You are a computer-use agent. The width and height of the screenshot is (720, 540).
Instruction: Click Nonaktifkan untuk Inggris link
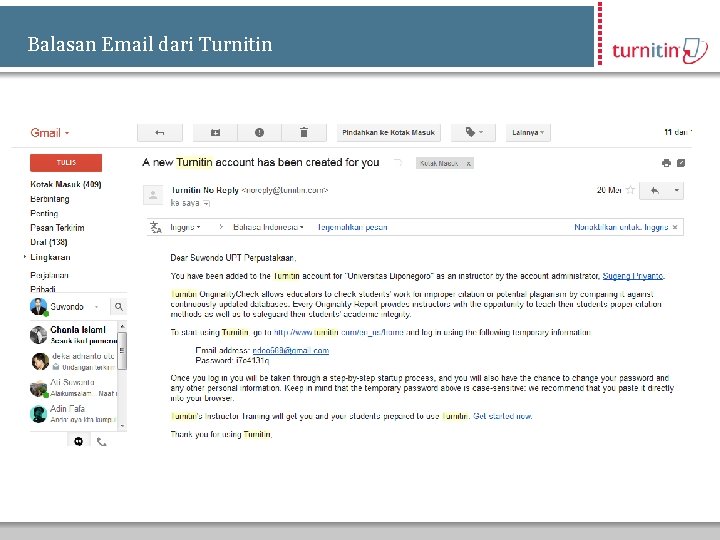[621, 227]
